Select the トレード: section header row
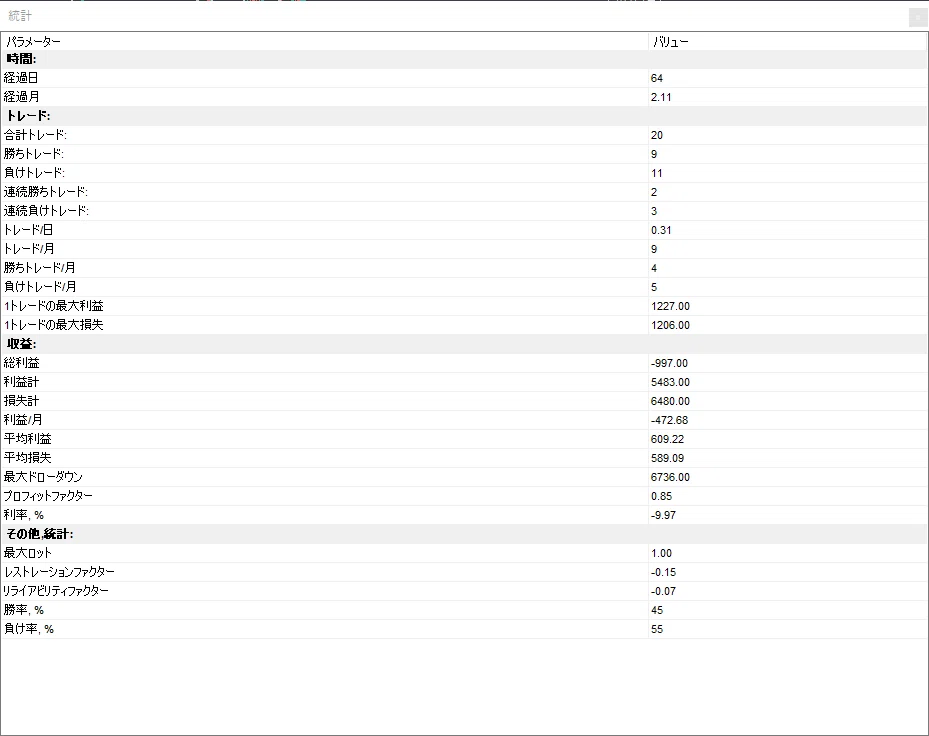Screen dimensions: 929x736 click(464, 116)
